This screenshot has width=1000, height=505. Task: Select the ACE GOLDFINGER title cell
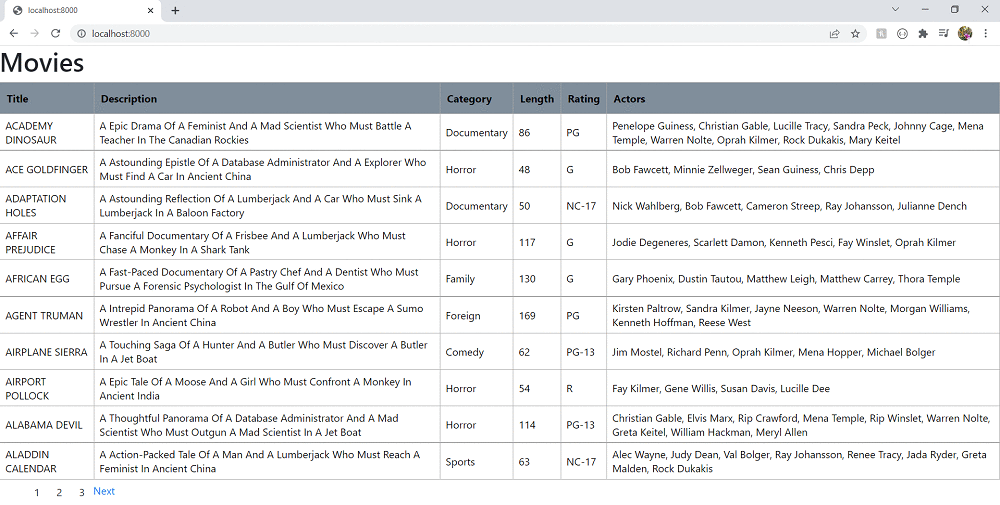pos(47,170)
